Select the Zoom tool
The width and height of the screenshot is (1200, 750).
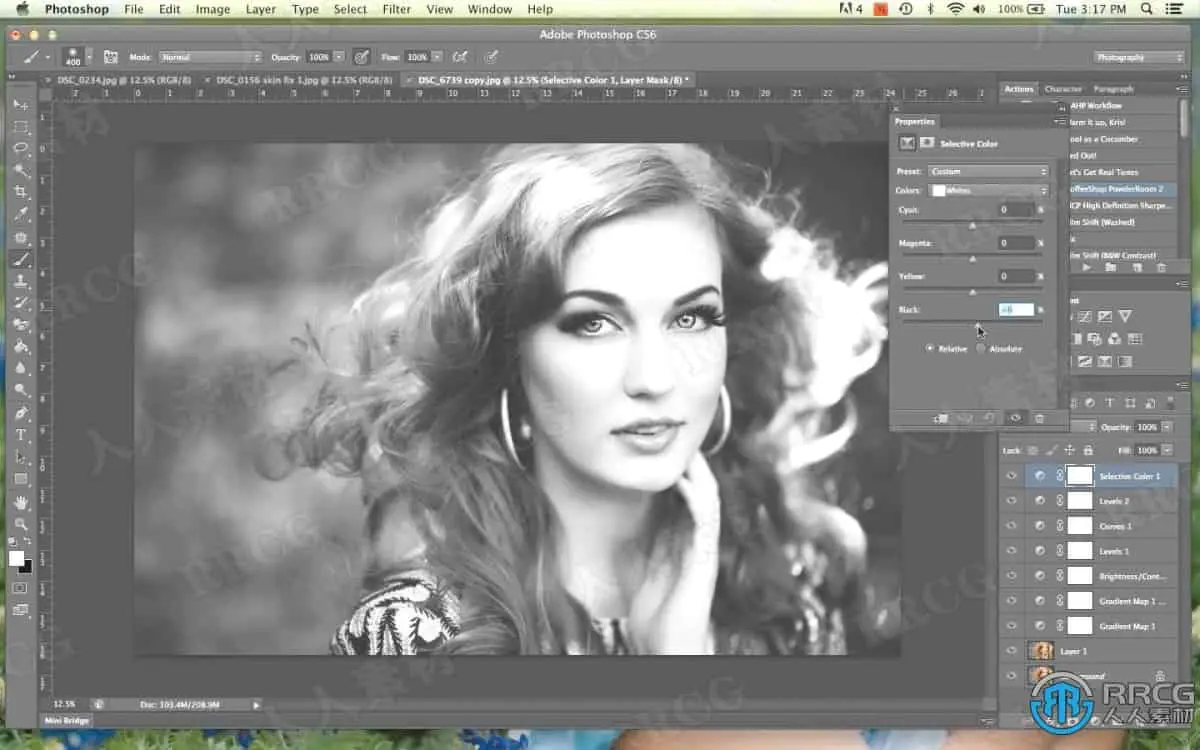[21, 524]
